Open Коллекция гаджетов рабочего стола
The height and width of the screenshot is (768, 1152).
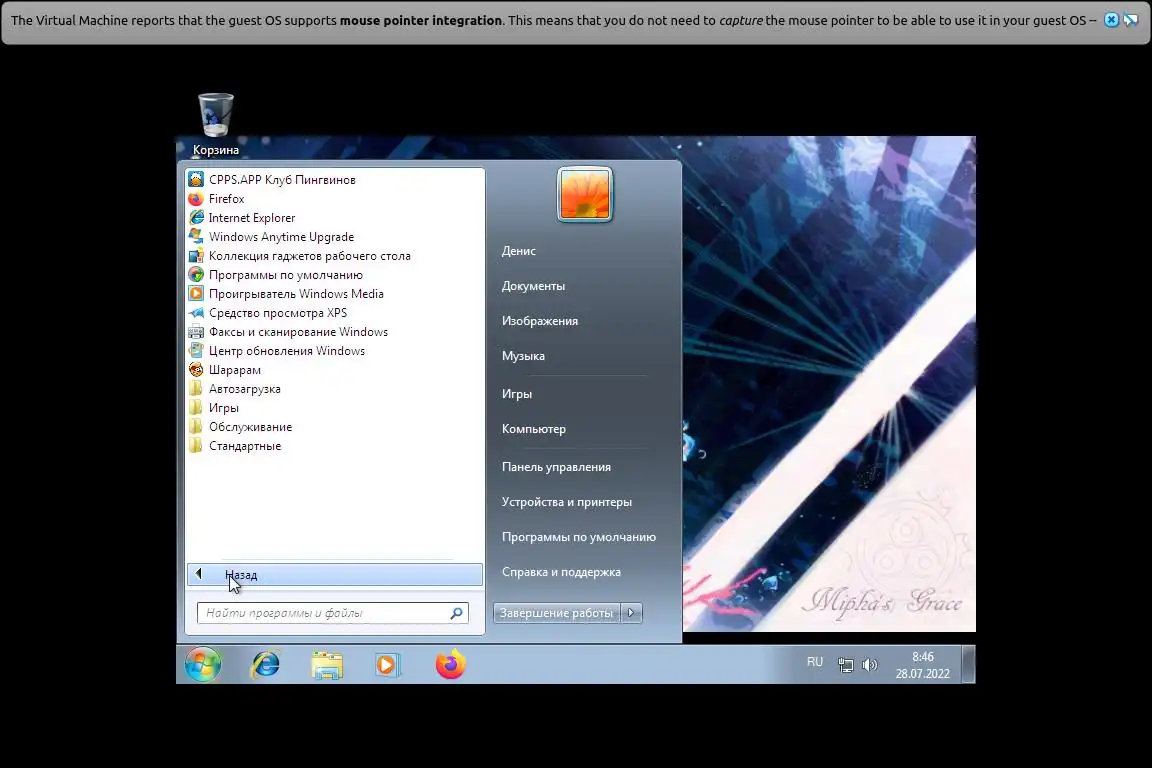(309, 256)
